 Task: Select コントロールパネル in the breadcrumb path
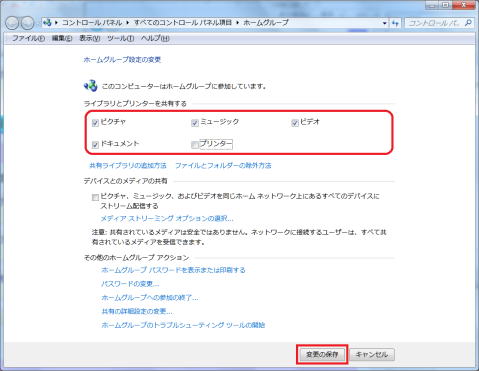coord(92,23)
